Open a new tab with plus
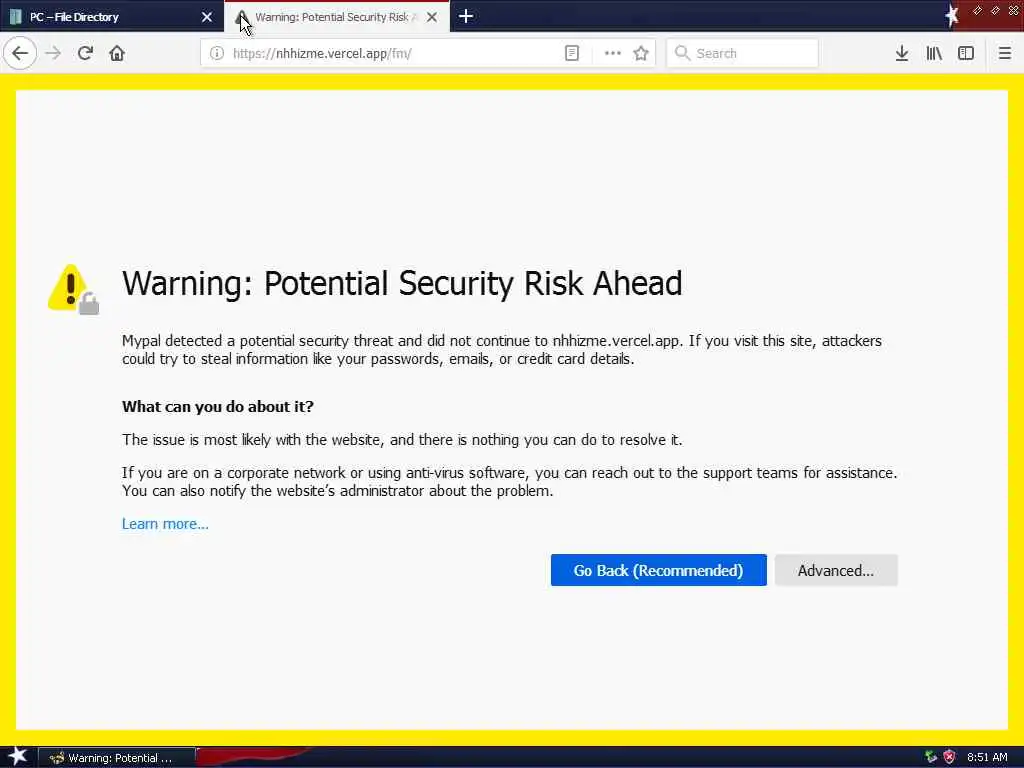This screenshot has width=1024, height=768. pos(466,16)
